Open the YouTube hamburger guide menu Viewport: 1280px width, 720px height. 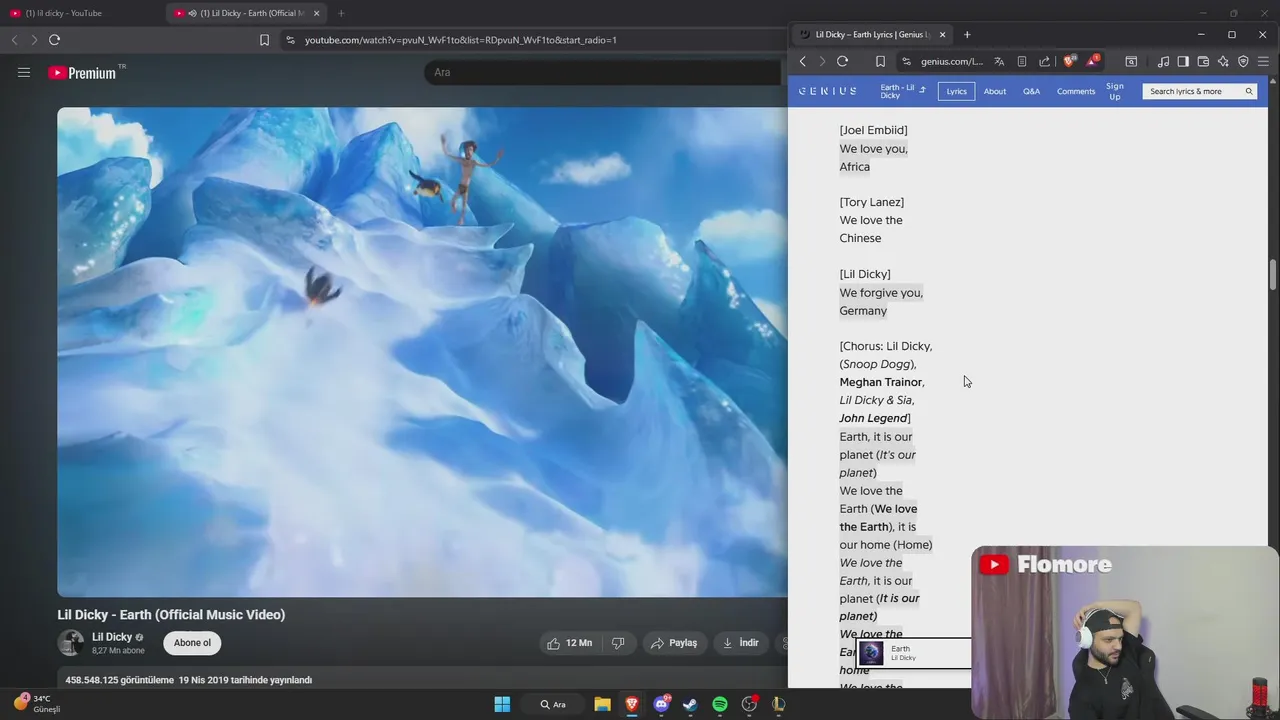(x=24, y=72)
